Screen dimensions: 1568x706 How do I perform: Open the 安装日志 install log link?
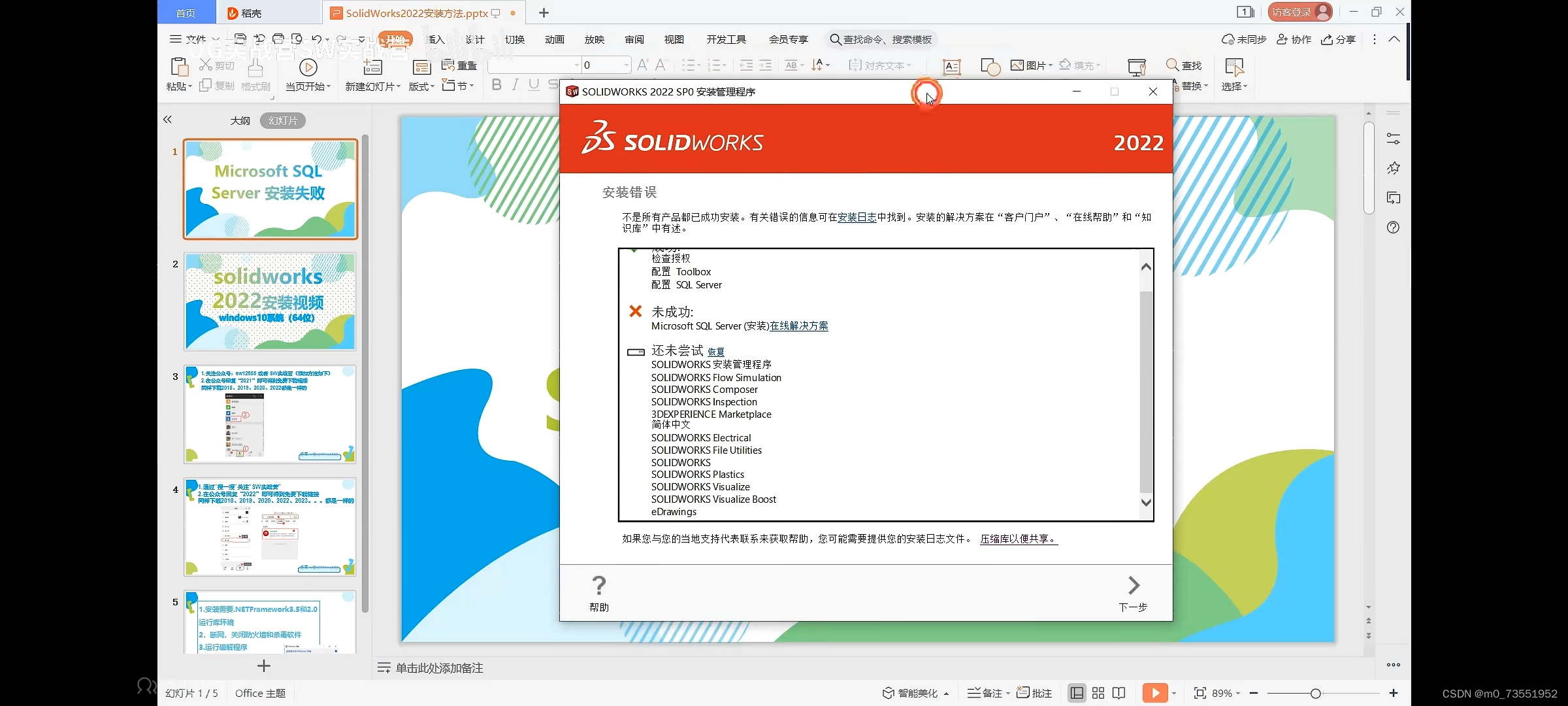click(857, 217)
